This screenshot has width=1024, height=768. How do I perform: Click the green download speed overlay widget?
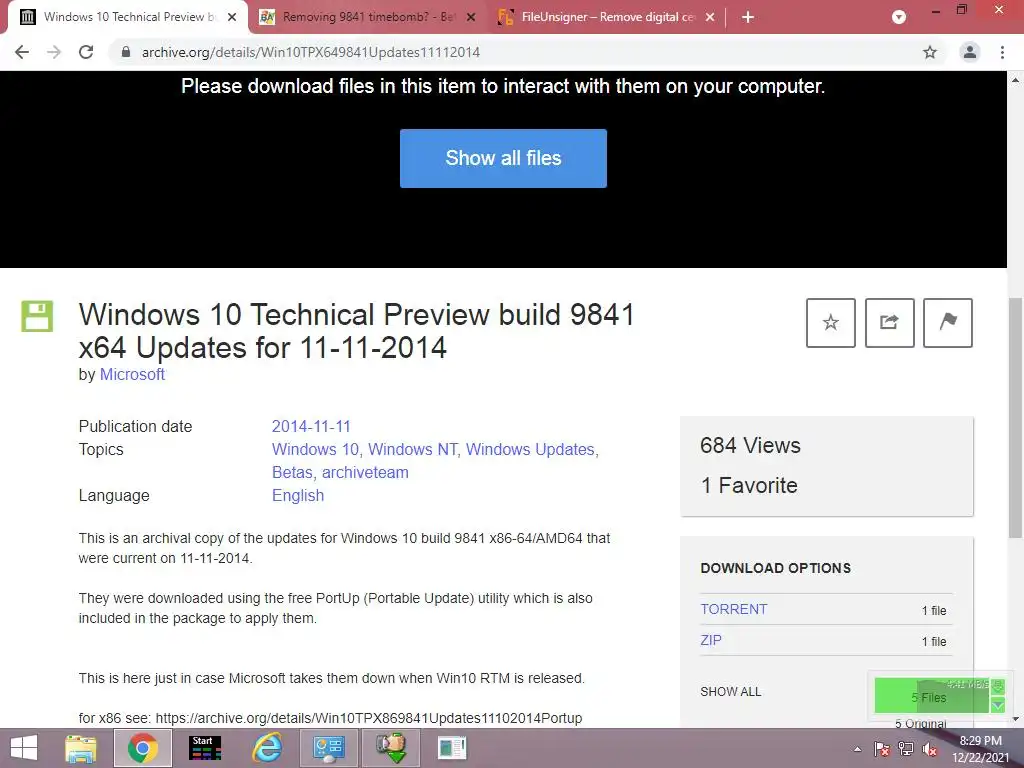(x=939, y=696)
